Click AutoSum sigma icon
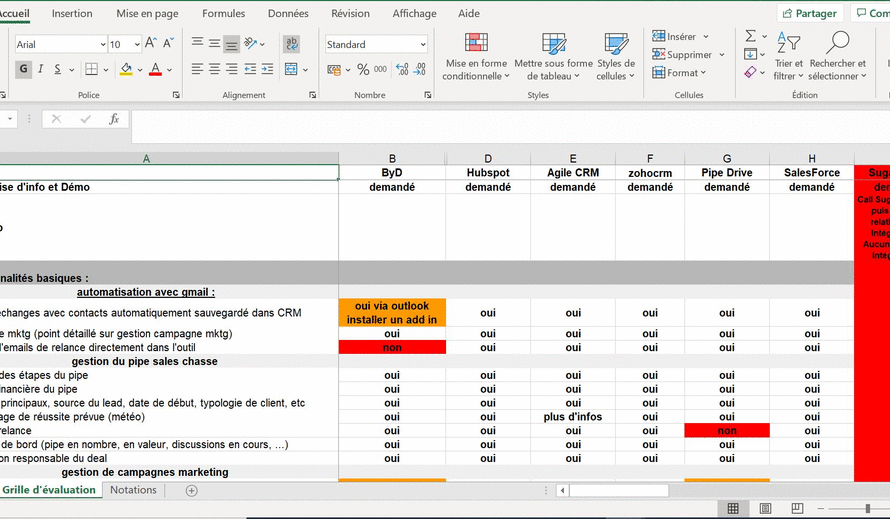The height and width of the screenshot is (519, 890). [x=750, y=36]
